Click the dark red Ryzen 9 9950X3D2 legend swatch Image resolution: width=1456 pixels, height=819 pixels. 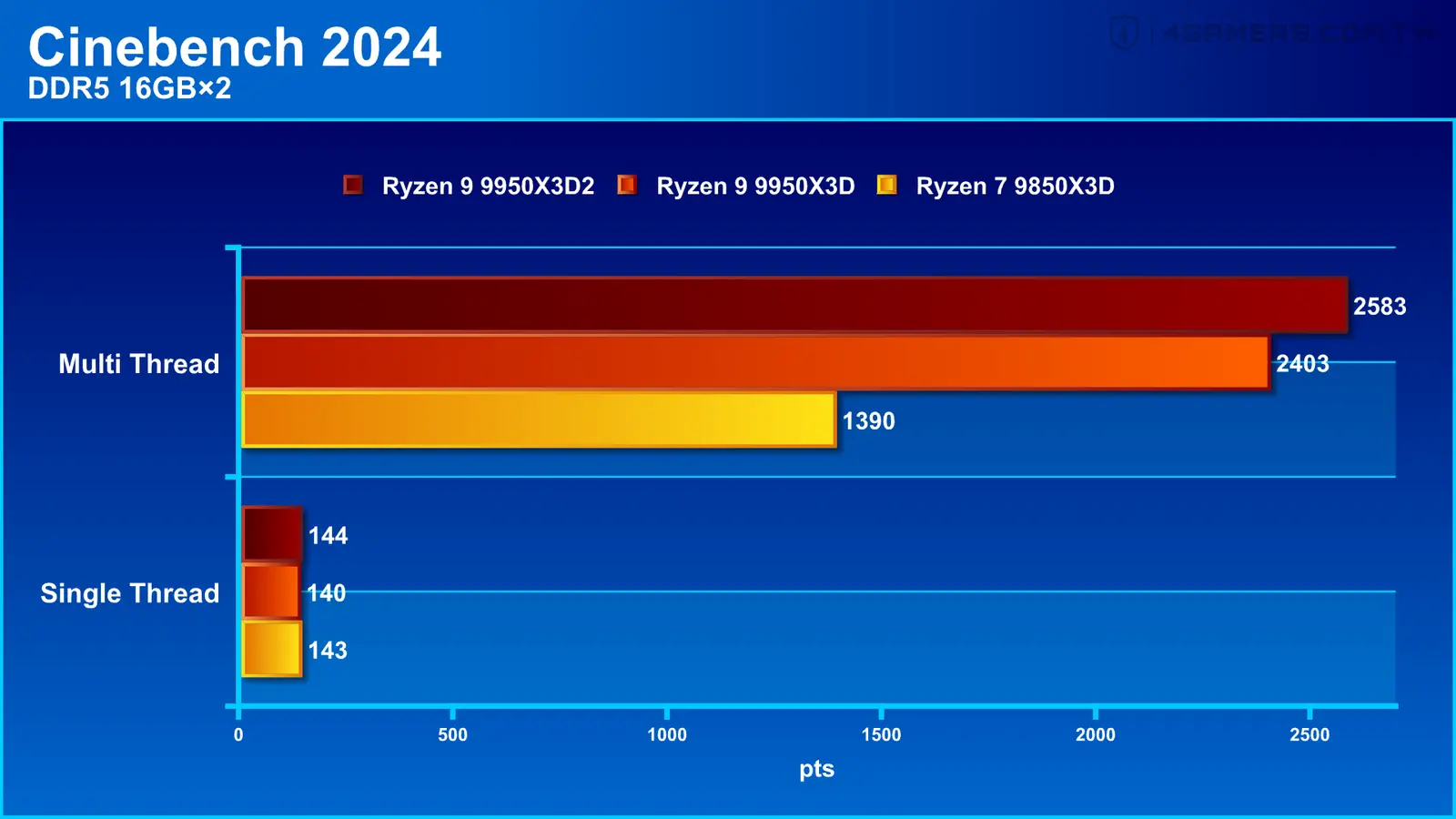[x=353, y=186]
